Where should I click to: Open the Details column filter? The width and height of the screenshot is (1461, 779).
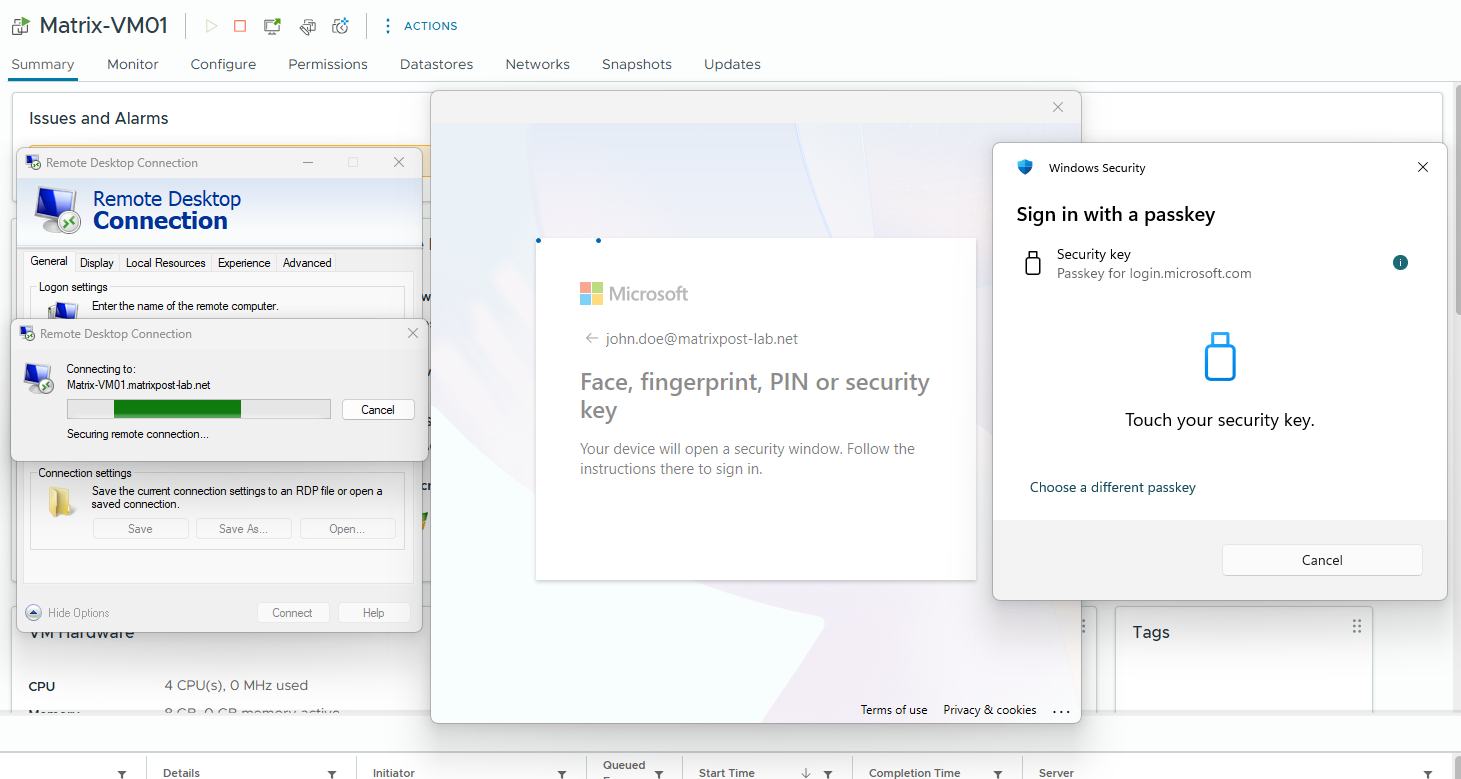[x=332, y=774]
